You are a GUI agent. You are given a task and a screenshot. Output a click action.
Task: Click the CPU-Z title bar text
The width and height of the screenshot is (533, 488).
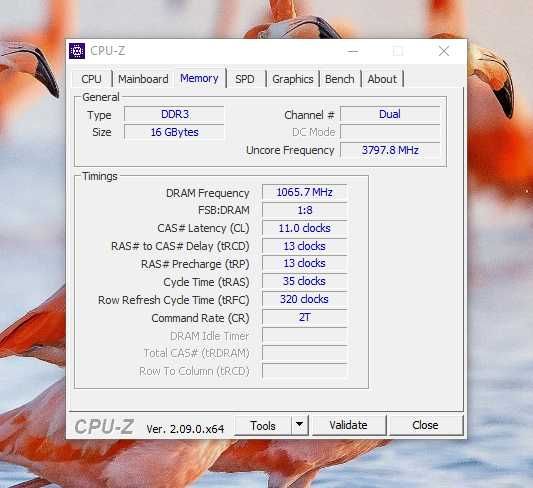point(108,51)
